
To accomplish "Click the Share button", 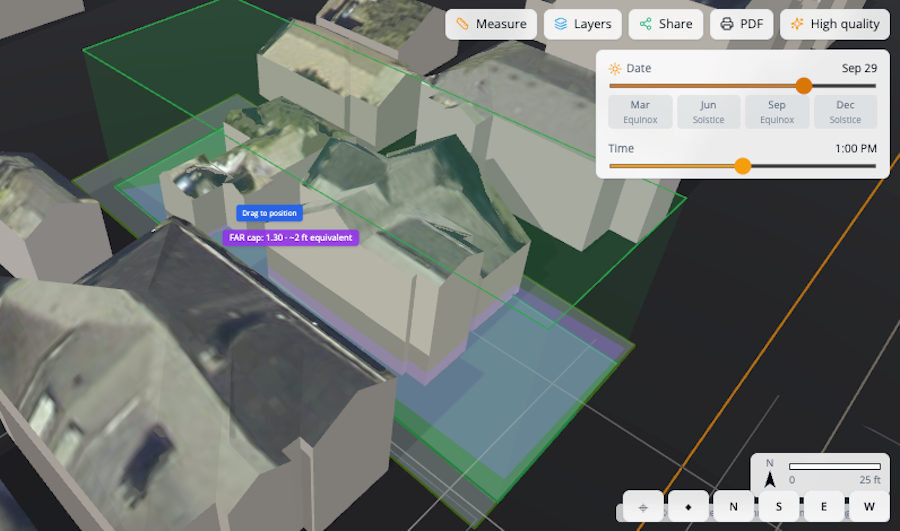I will [x=666, y=24].
